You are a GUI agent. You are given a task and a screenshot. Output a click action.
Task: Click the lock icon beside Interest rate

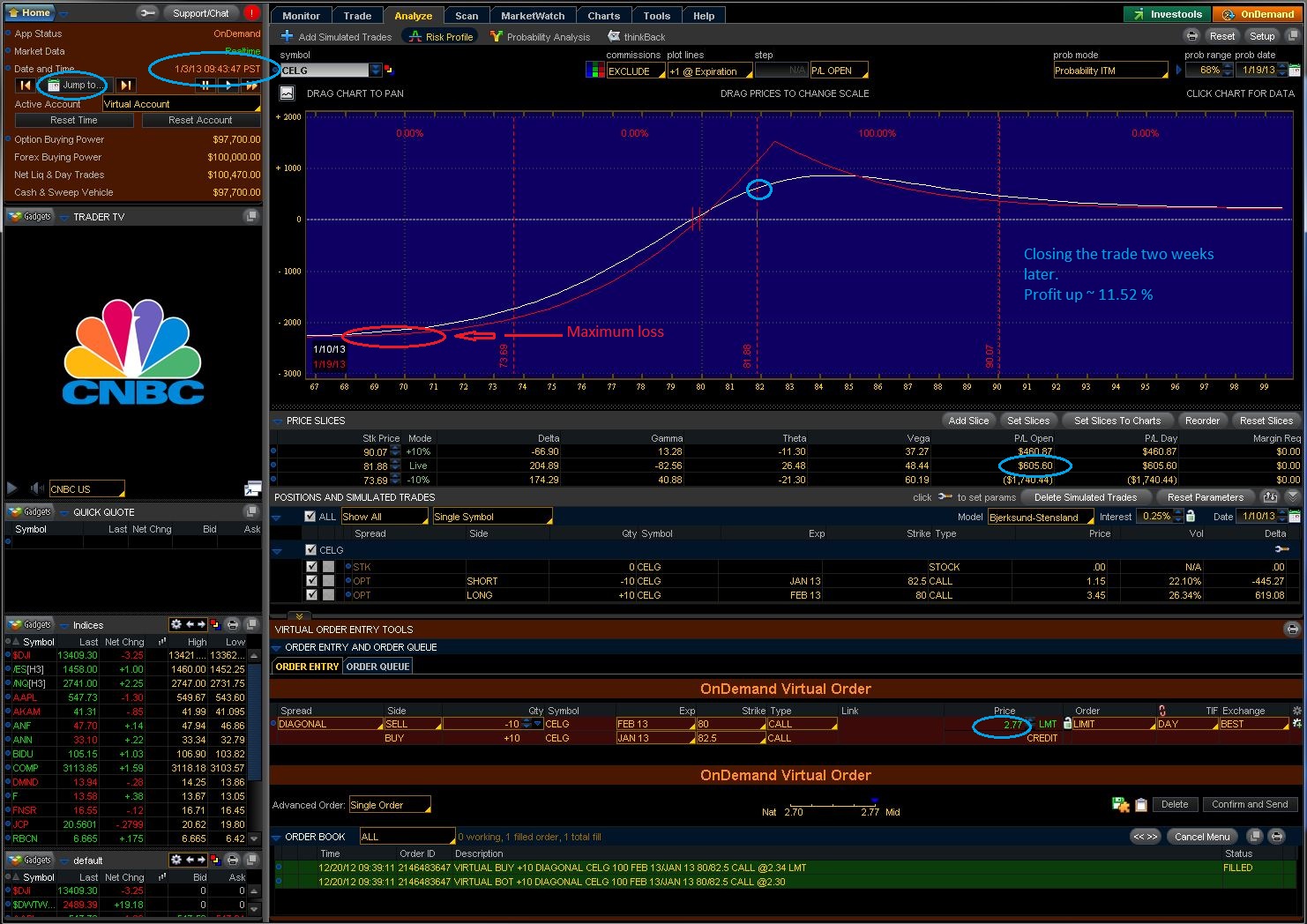click(x=1190, y=516)
